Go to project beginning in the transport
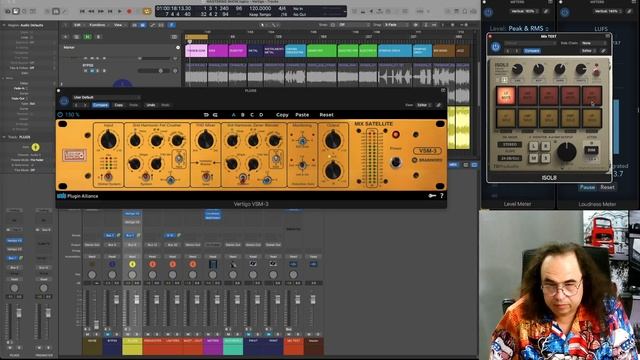This screenshot has height=360, width=640. coord(82,11)
